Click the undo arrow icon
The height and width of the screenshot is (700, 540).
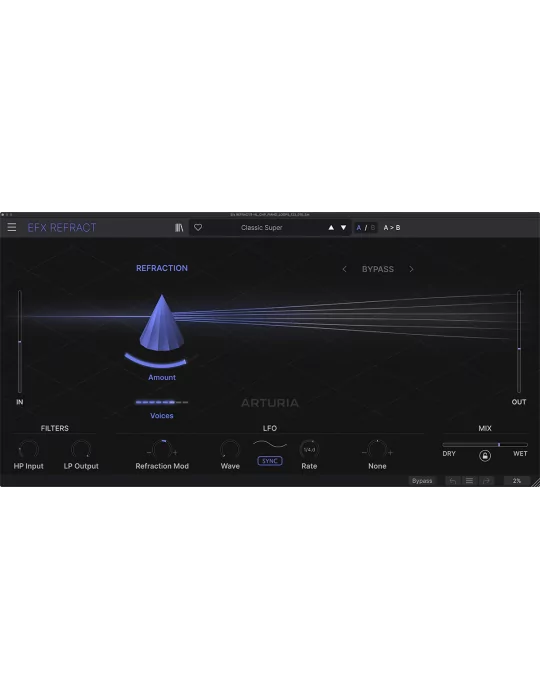pos(453,481)
